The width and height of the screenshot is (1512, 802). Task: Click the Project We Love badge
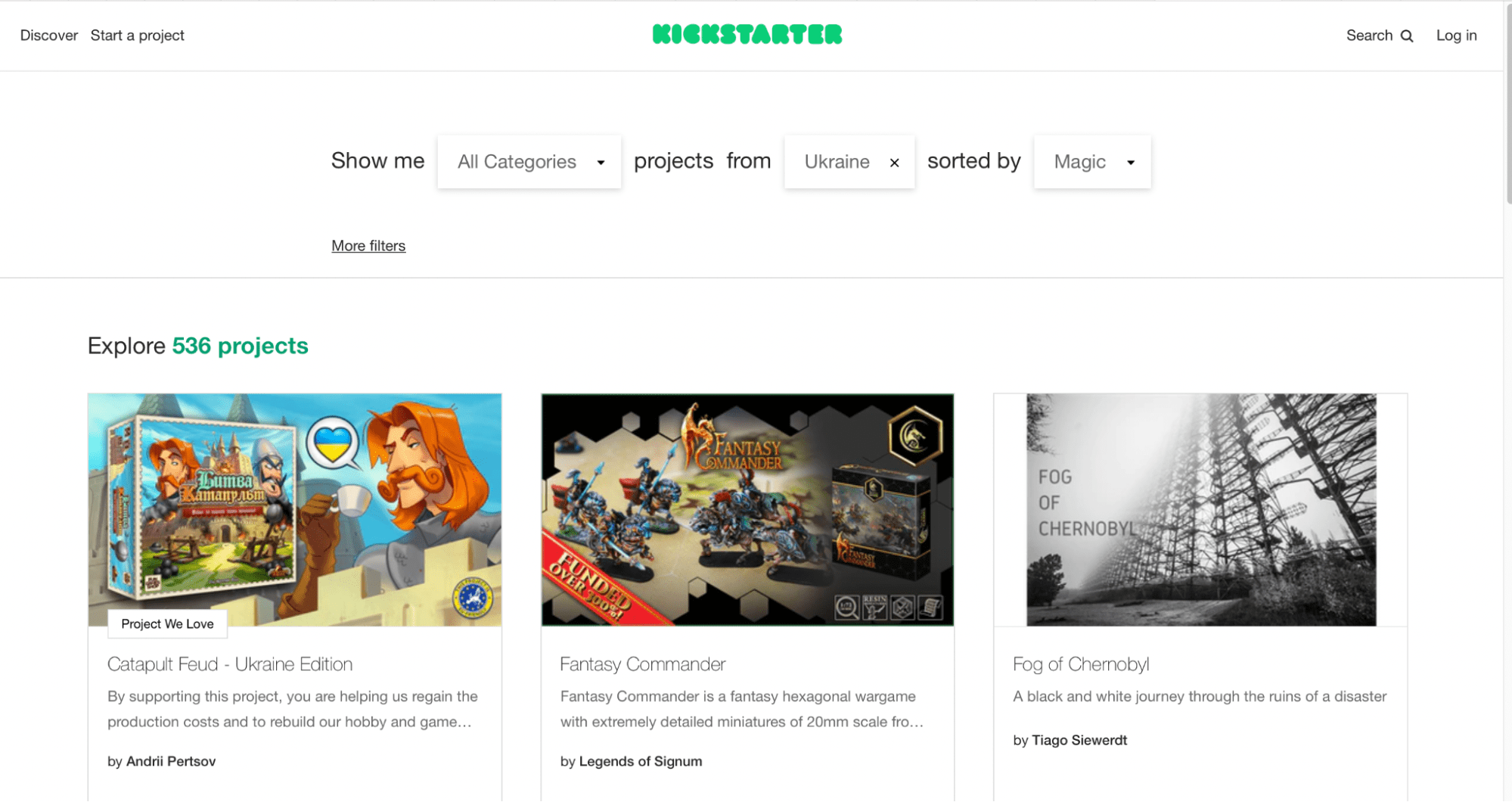[x=167, y=624]
